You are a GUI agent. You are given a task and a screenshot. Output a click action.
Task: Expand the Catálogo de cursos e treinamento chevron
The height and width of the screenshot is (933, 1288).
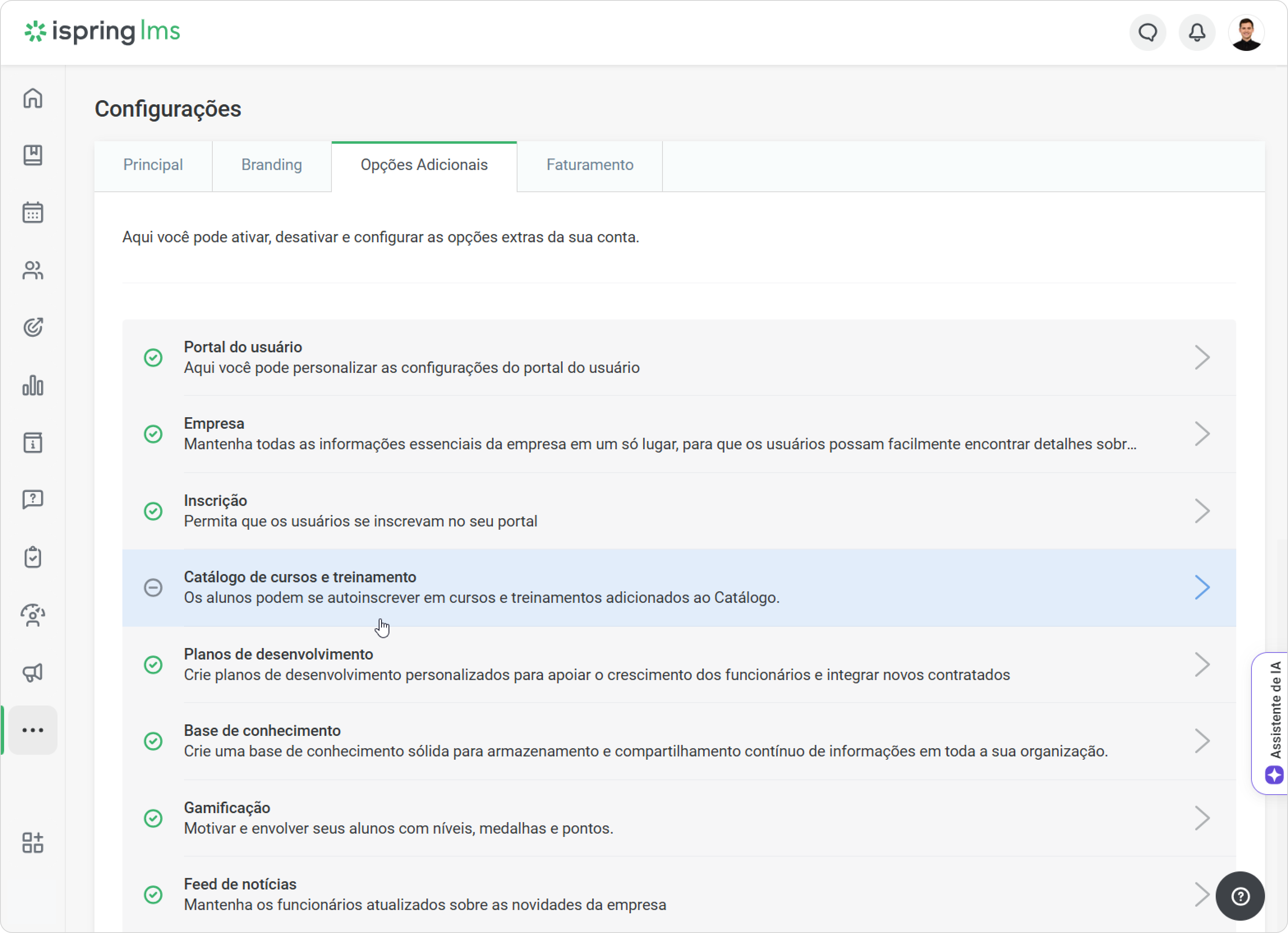click(x=1202, y=588)
